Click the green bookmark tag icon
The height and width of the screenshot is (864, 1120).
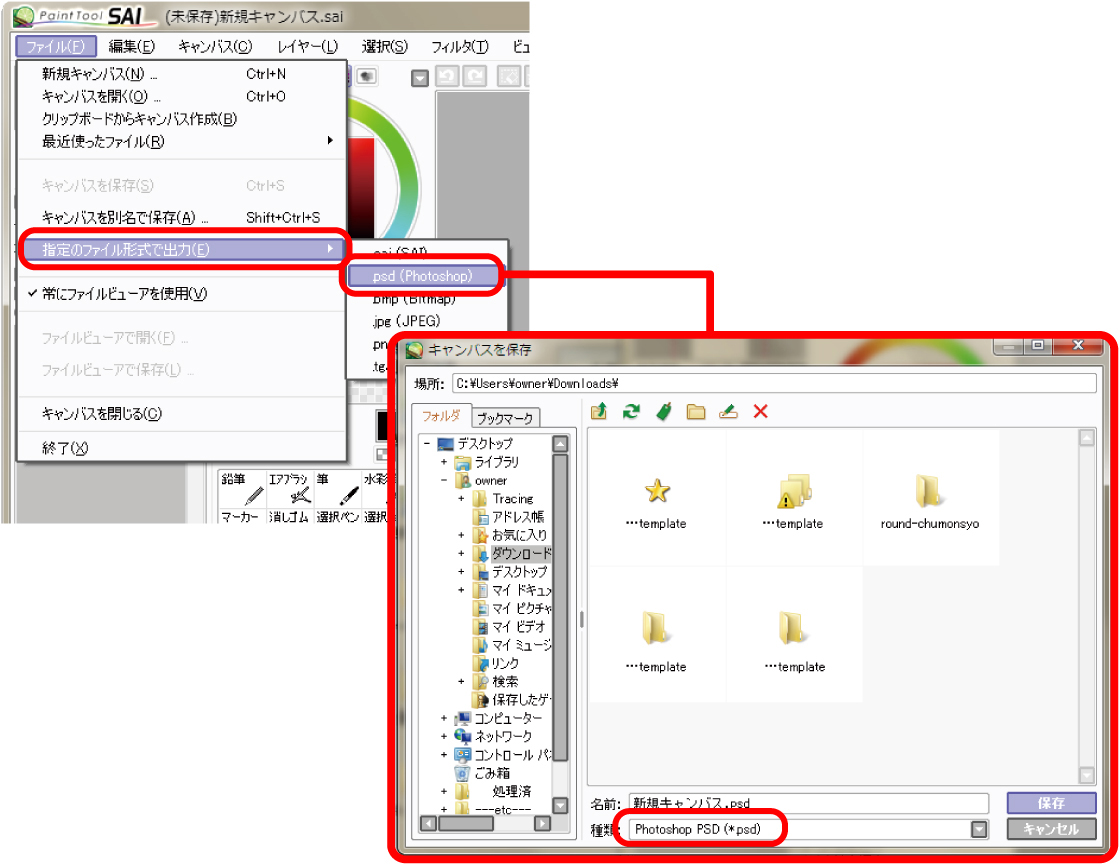point(664,411)
